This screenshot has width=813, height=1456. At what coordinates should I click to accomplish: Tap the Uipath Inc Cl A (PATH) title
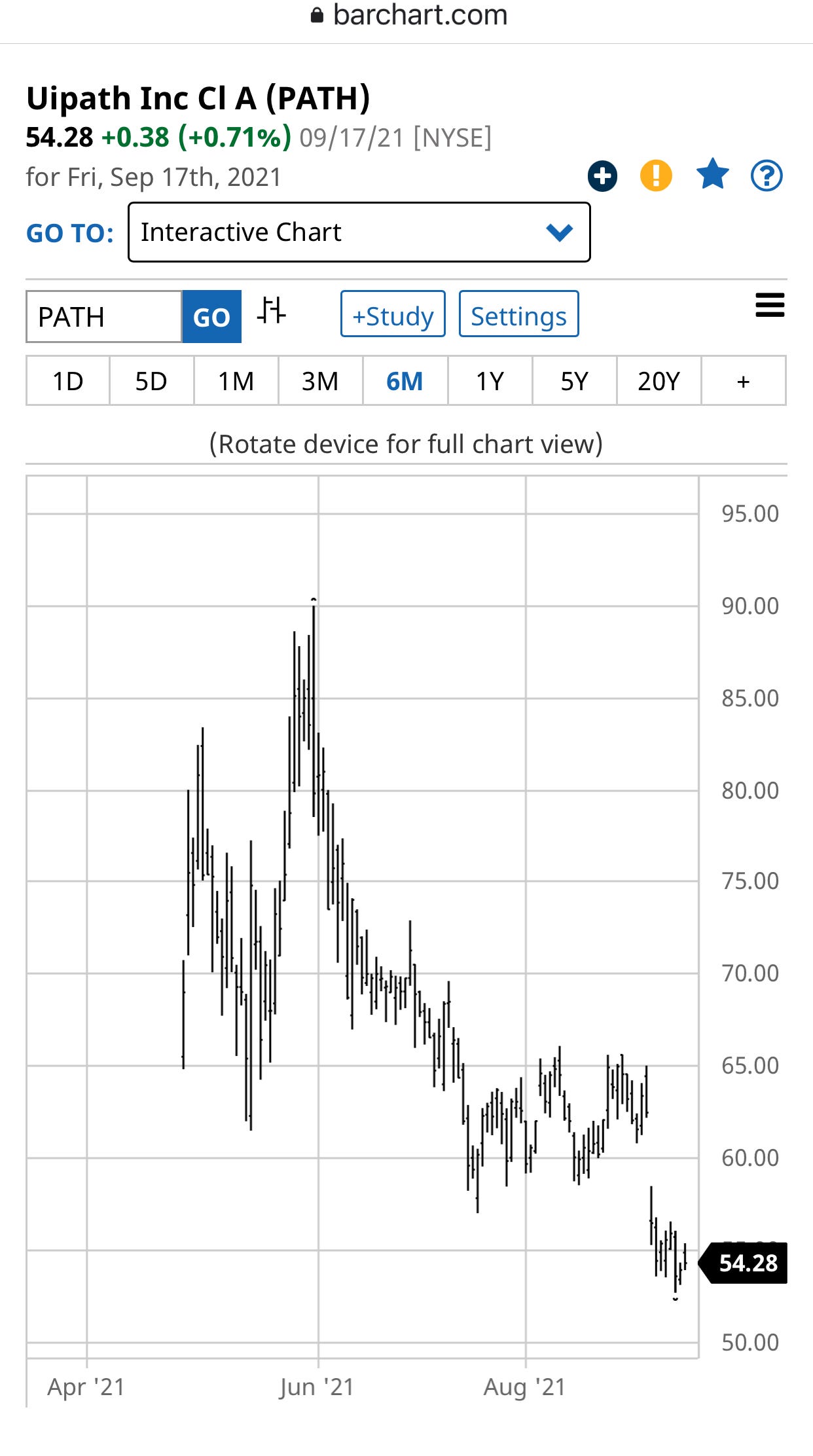click(198, 98)
